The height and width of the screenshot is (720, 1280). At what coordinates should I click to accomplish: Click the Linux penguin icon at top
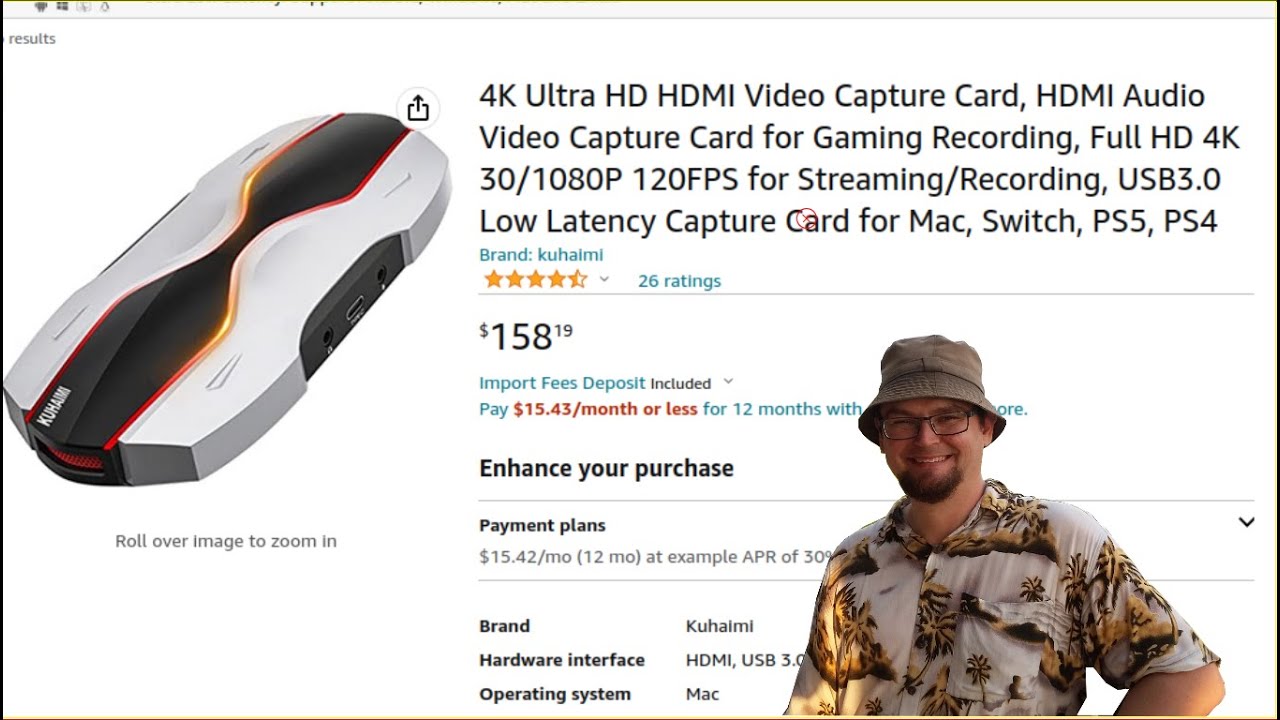105,5
